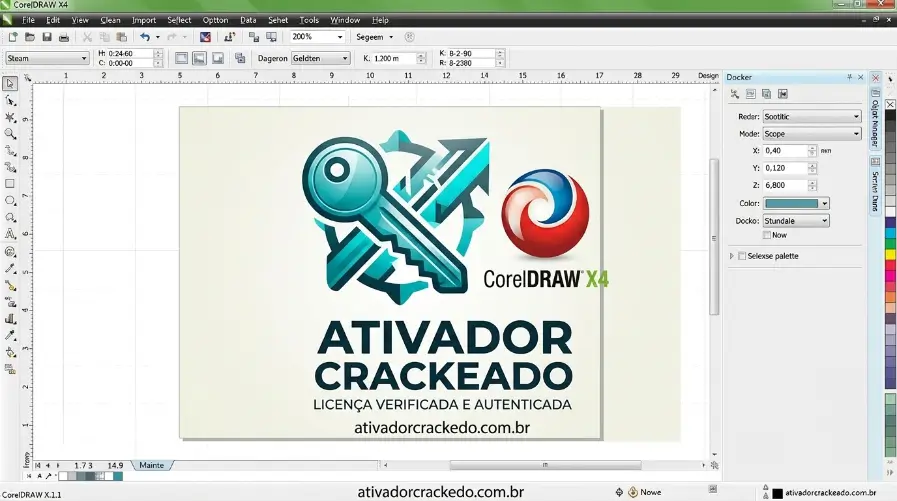
Task: Expand the Selexse palette section
Action: [x=732, y=256]
